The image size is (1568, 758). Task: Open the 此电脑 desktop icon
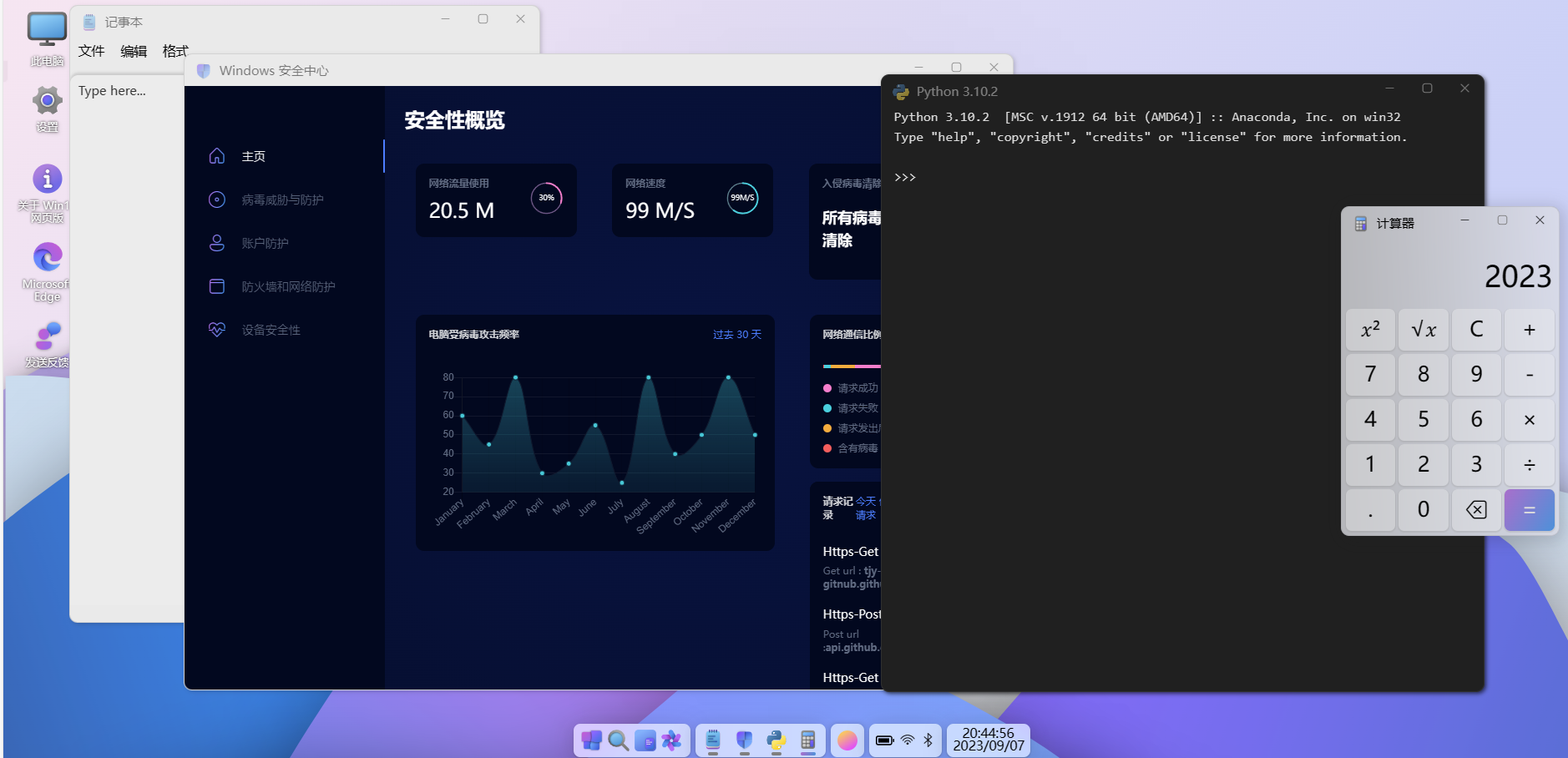(47, 39)
